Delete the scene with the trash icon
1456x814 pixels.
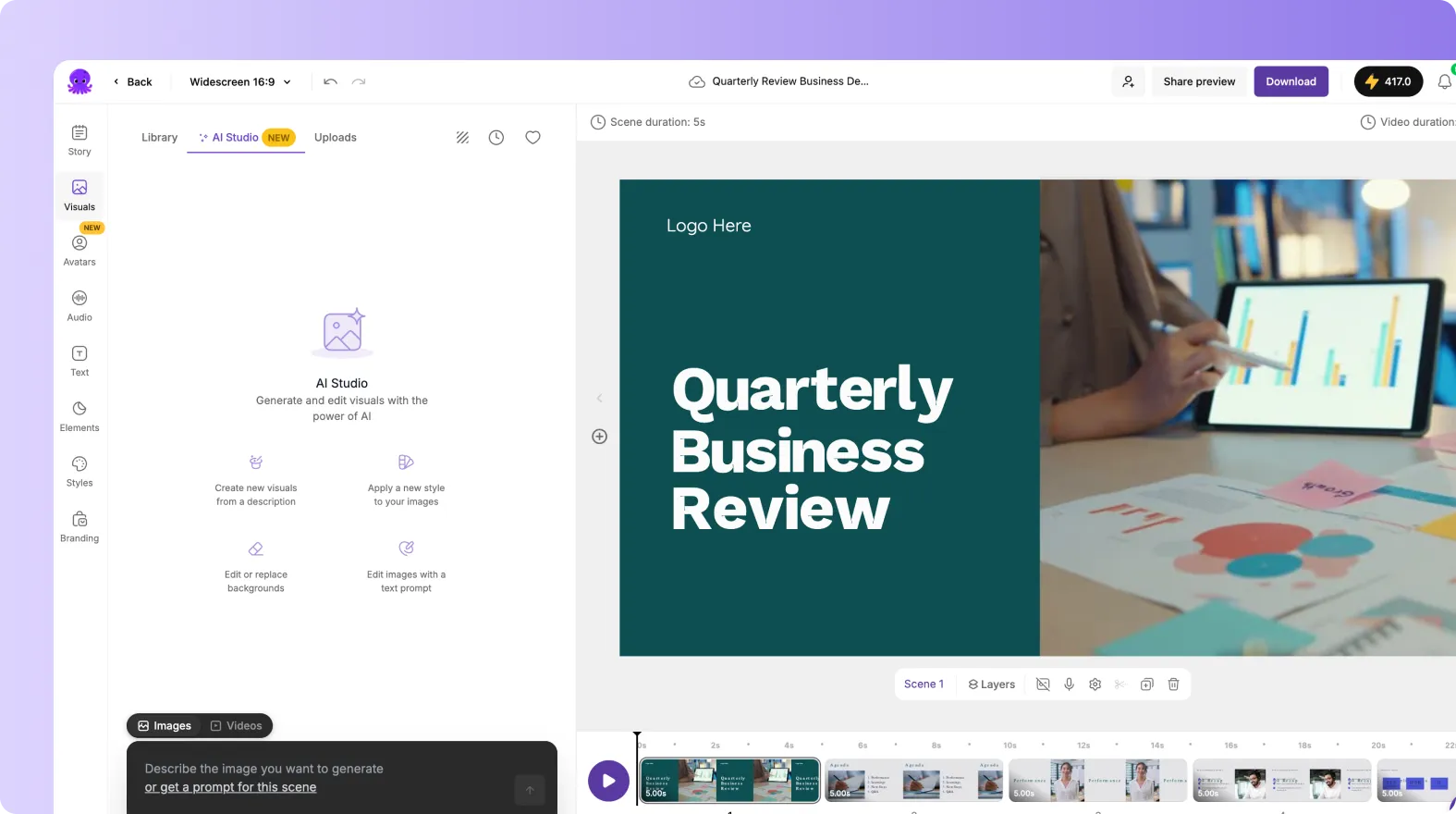(1173, 684)
